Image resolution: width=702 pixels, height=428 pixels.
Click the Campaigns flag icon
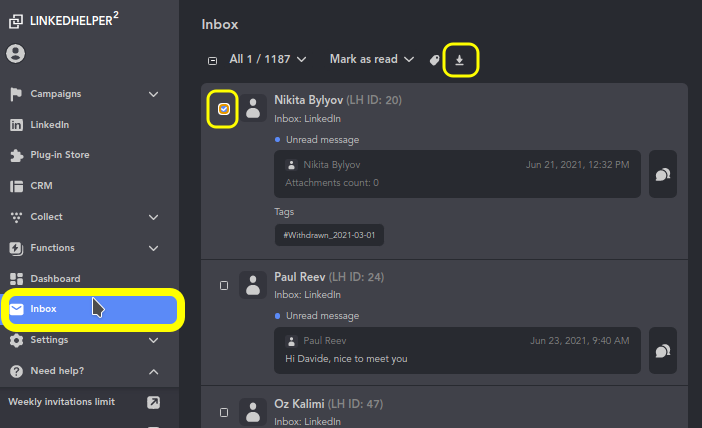16,94
